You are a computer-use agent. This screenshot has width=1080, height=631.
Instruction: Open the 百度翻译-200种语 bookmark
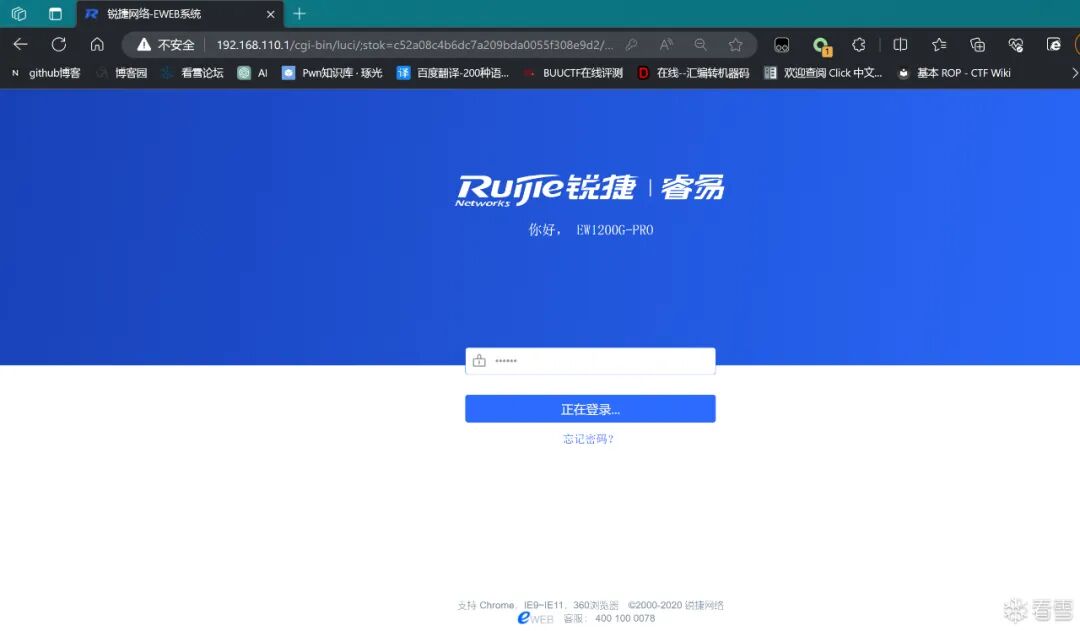(x=453, y=73)
